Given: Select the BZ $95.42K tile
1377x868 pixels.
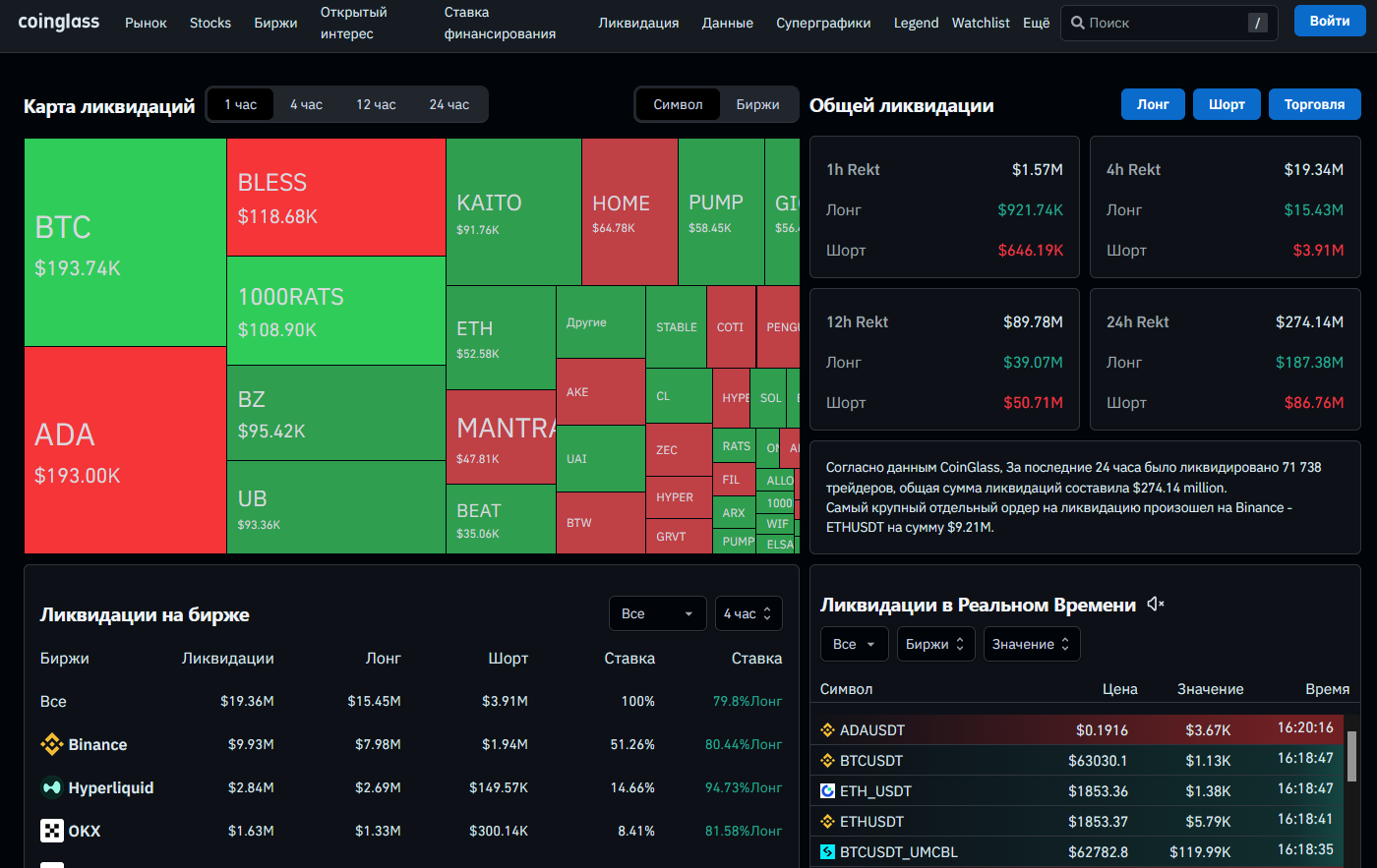Looking at the screenshot, I should coord(336,413).
